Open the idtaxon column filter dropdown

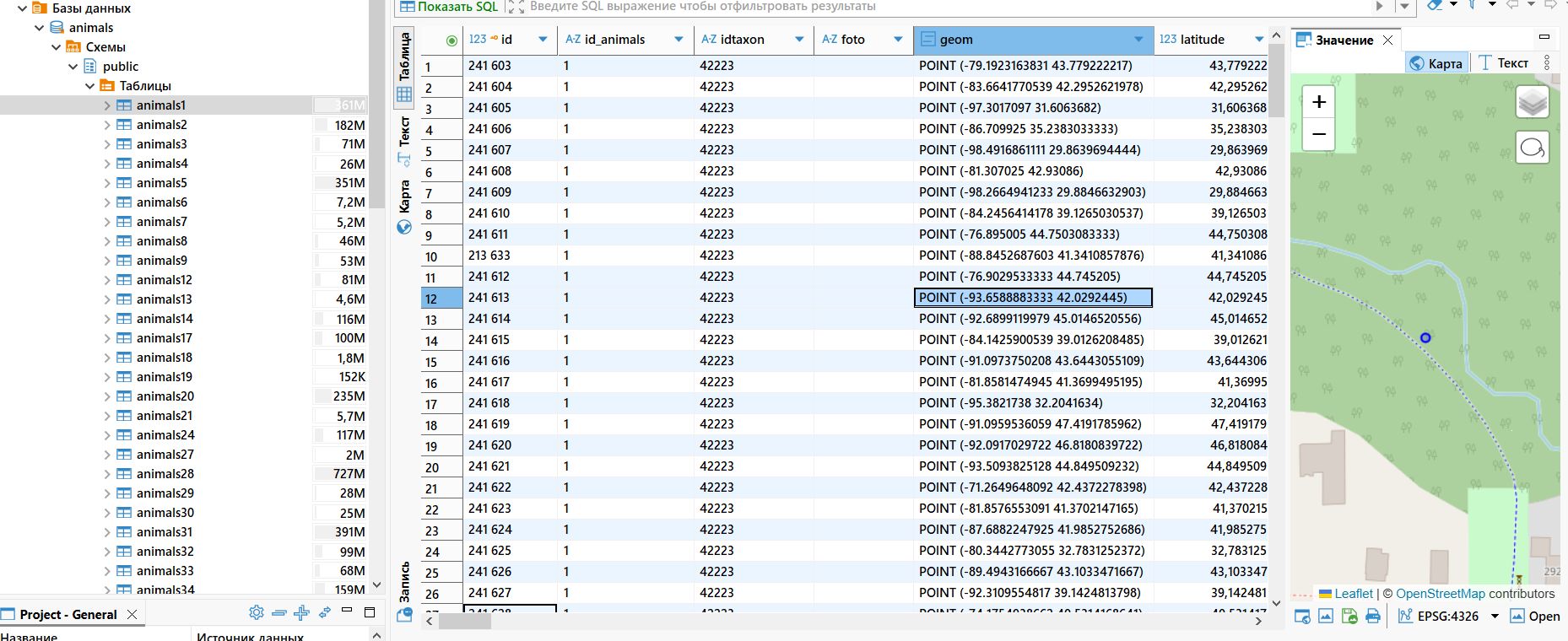[x=799, y=40]
